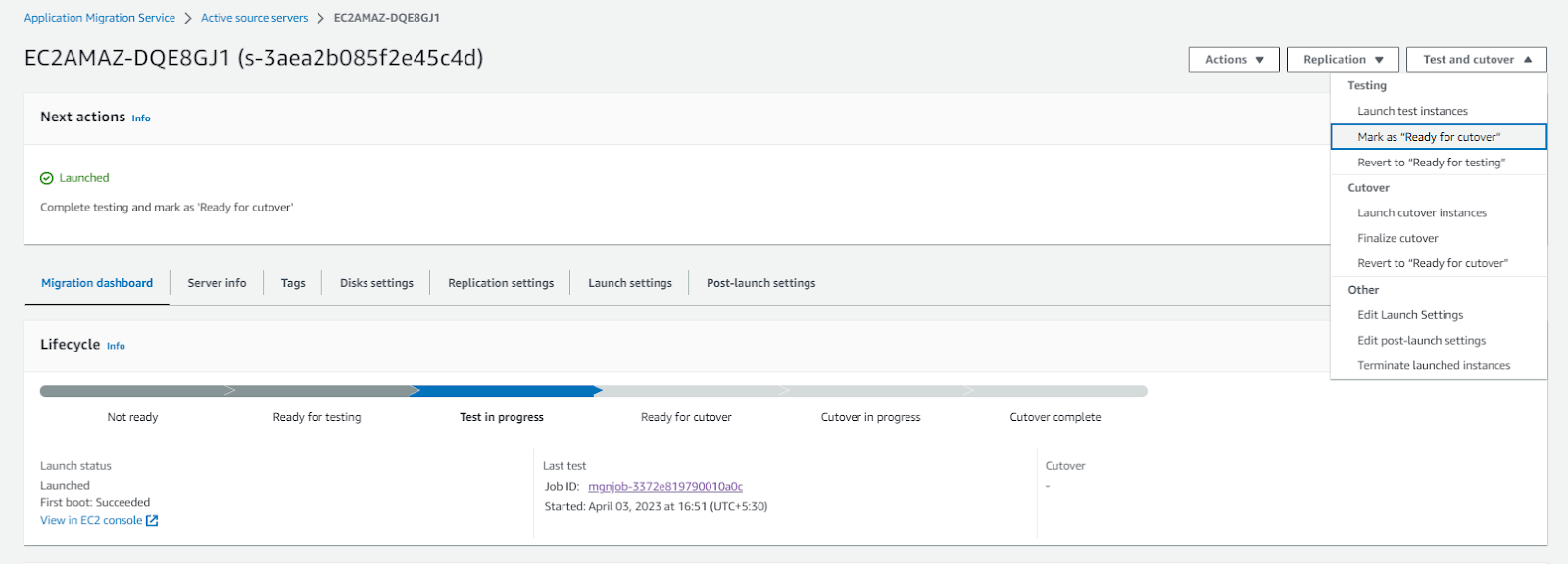1568x564 pixels.
Task: Open job mgnjob-3372e819790010a0c link
Action: (x=665, y=487)
